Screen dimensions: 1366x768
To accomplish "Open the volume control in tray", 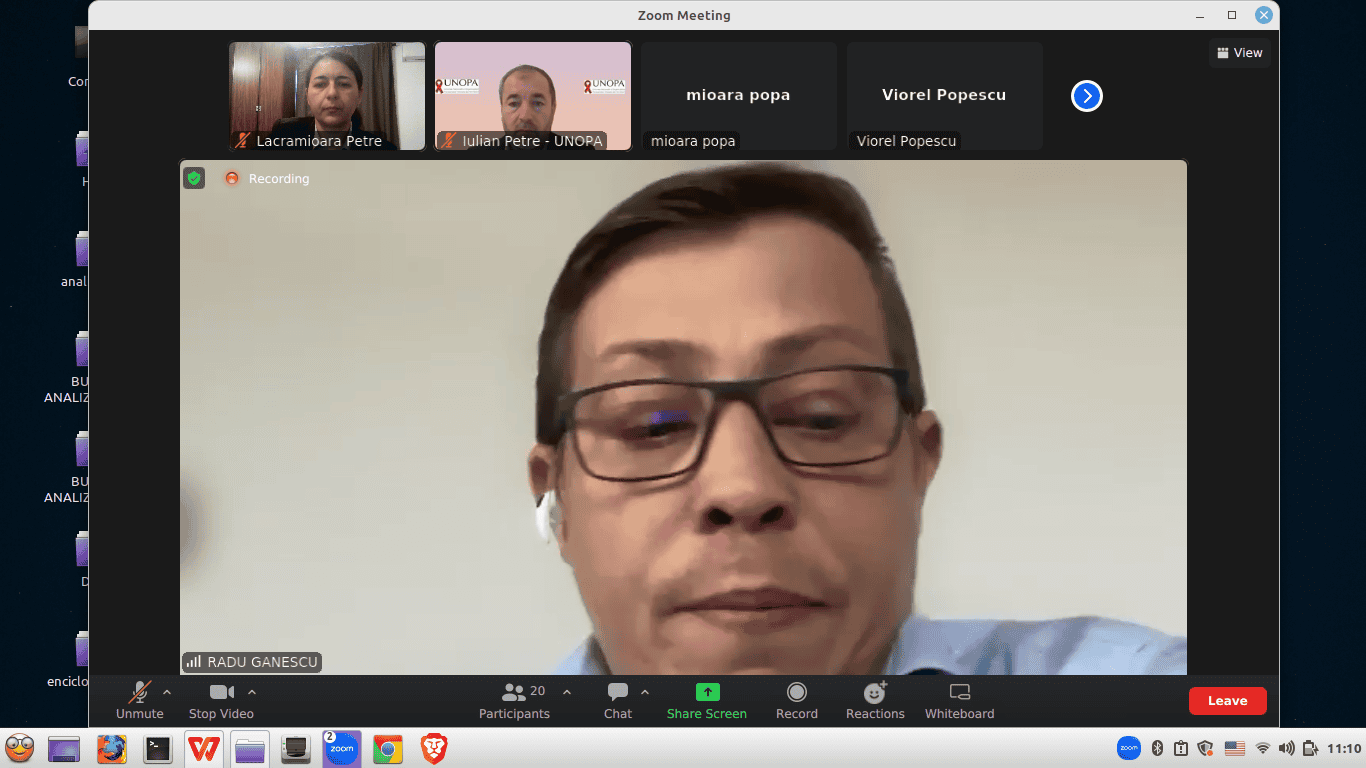I will (1287, 748).
